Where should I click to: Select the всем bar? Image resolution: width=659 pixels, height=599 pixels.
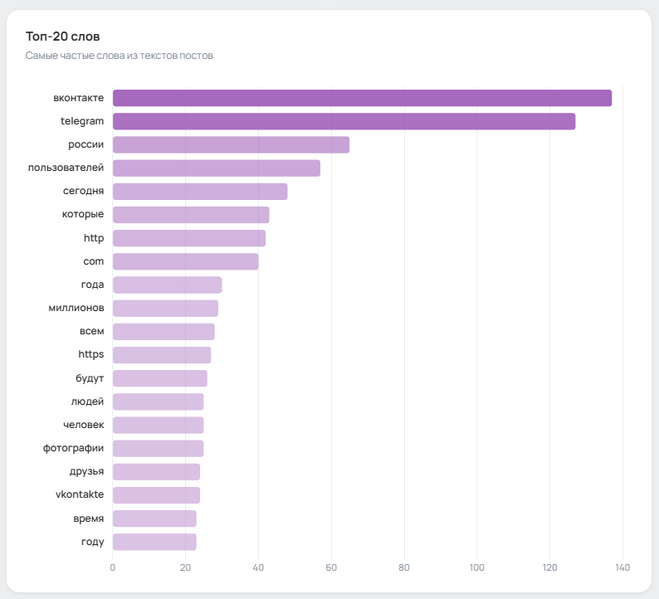[163, 332]
